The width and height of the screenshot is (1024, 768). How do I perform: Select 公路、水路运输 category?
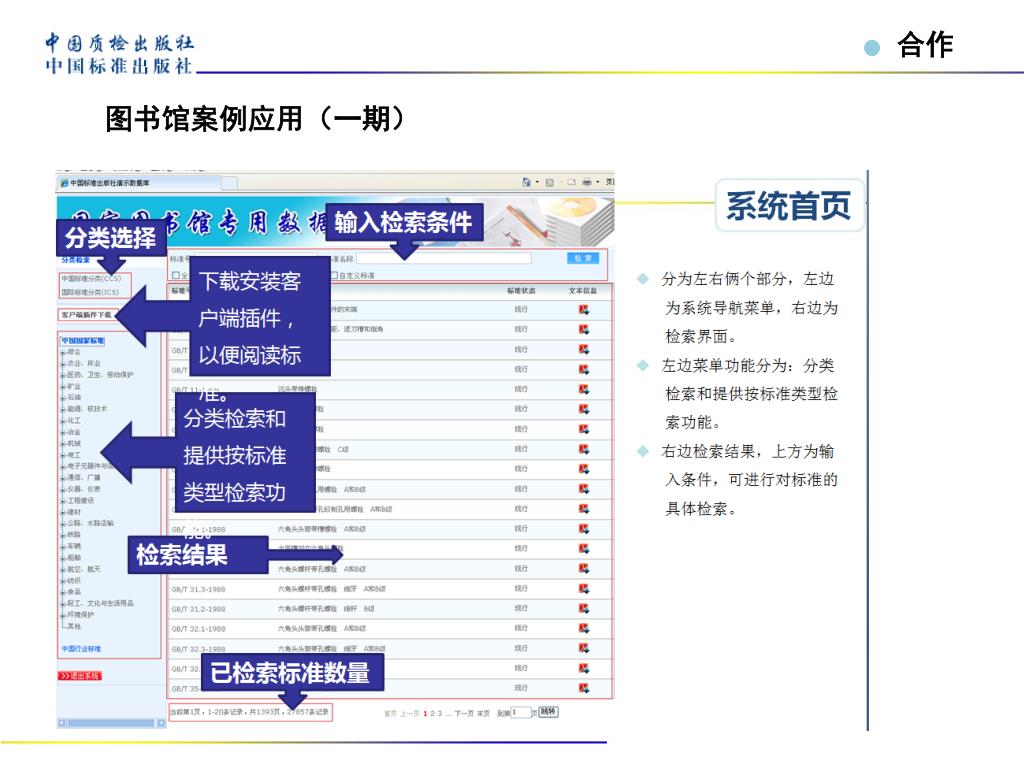[90, 523]
